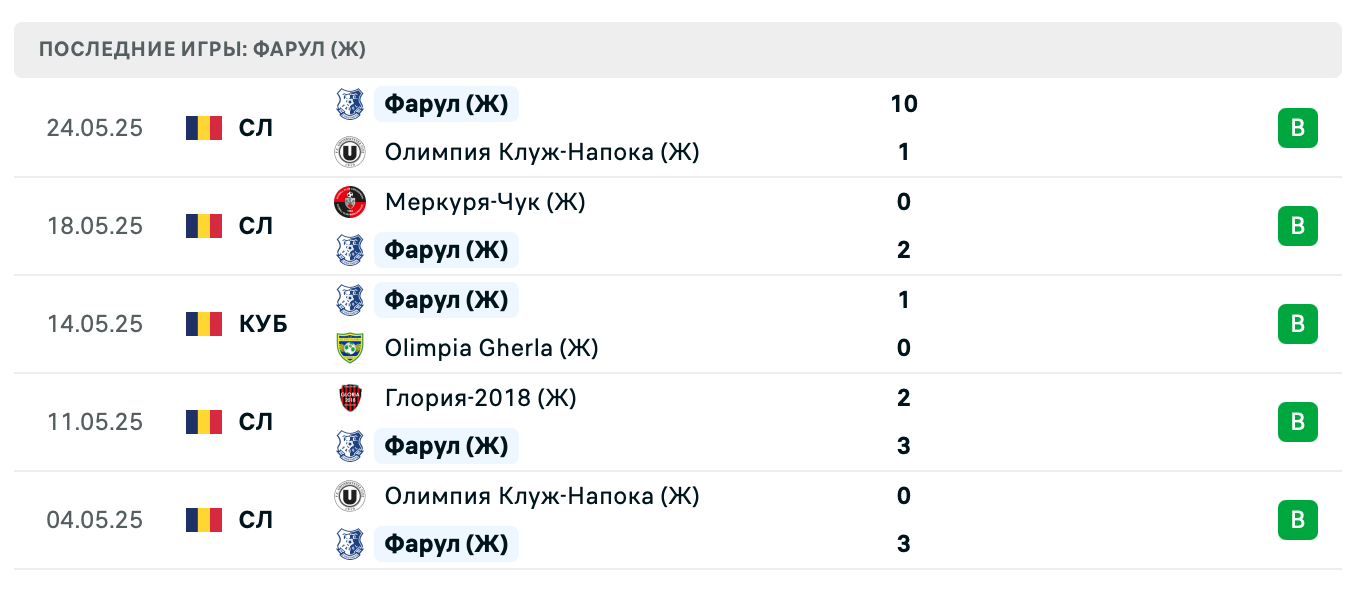Toggle the green win badge for the 24.05.25 match

pyautogui.click(x=1297, y=127)
